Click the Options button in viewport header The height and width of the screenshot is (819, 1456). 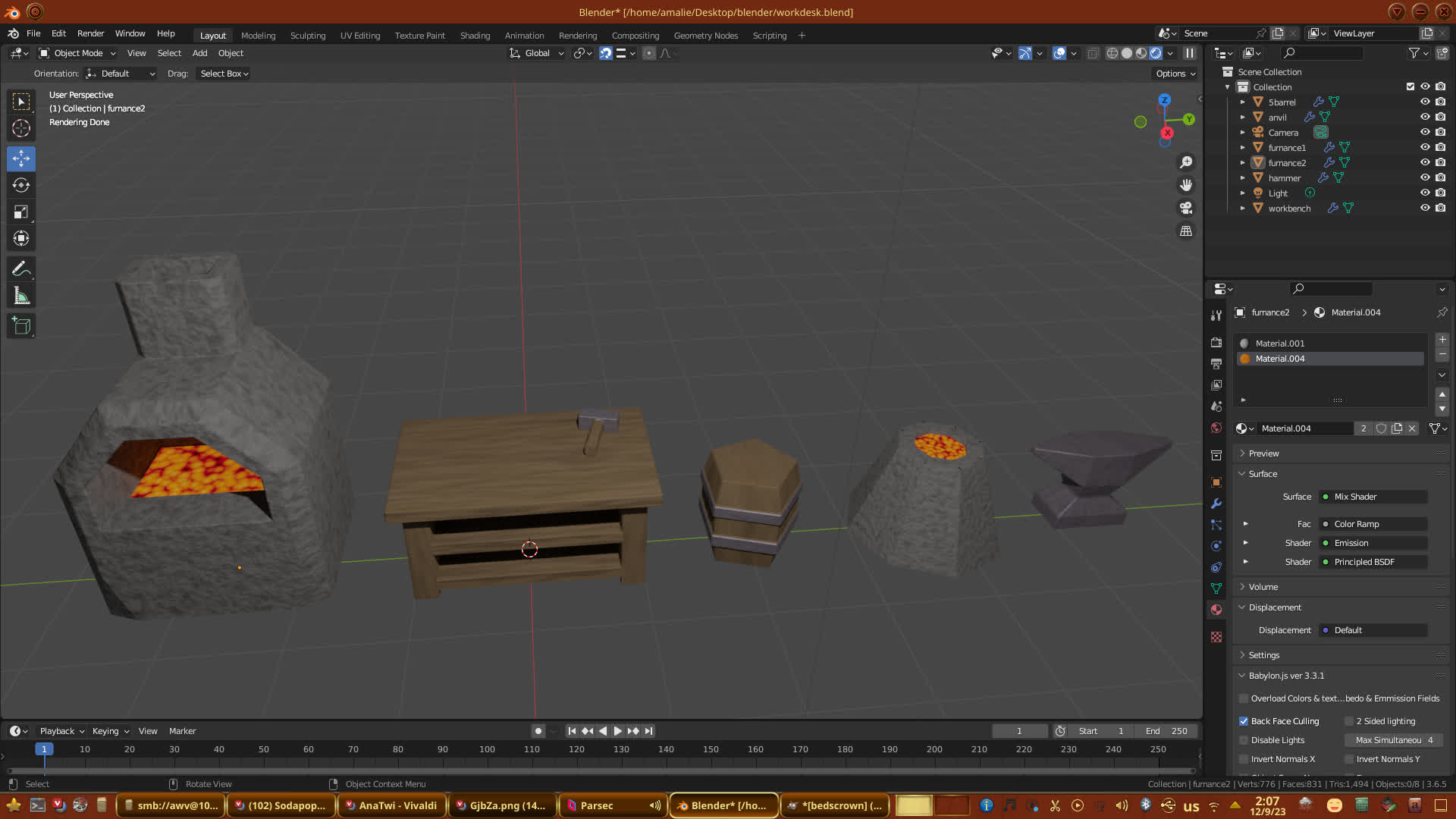coord(1175,74)
